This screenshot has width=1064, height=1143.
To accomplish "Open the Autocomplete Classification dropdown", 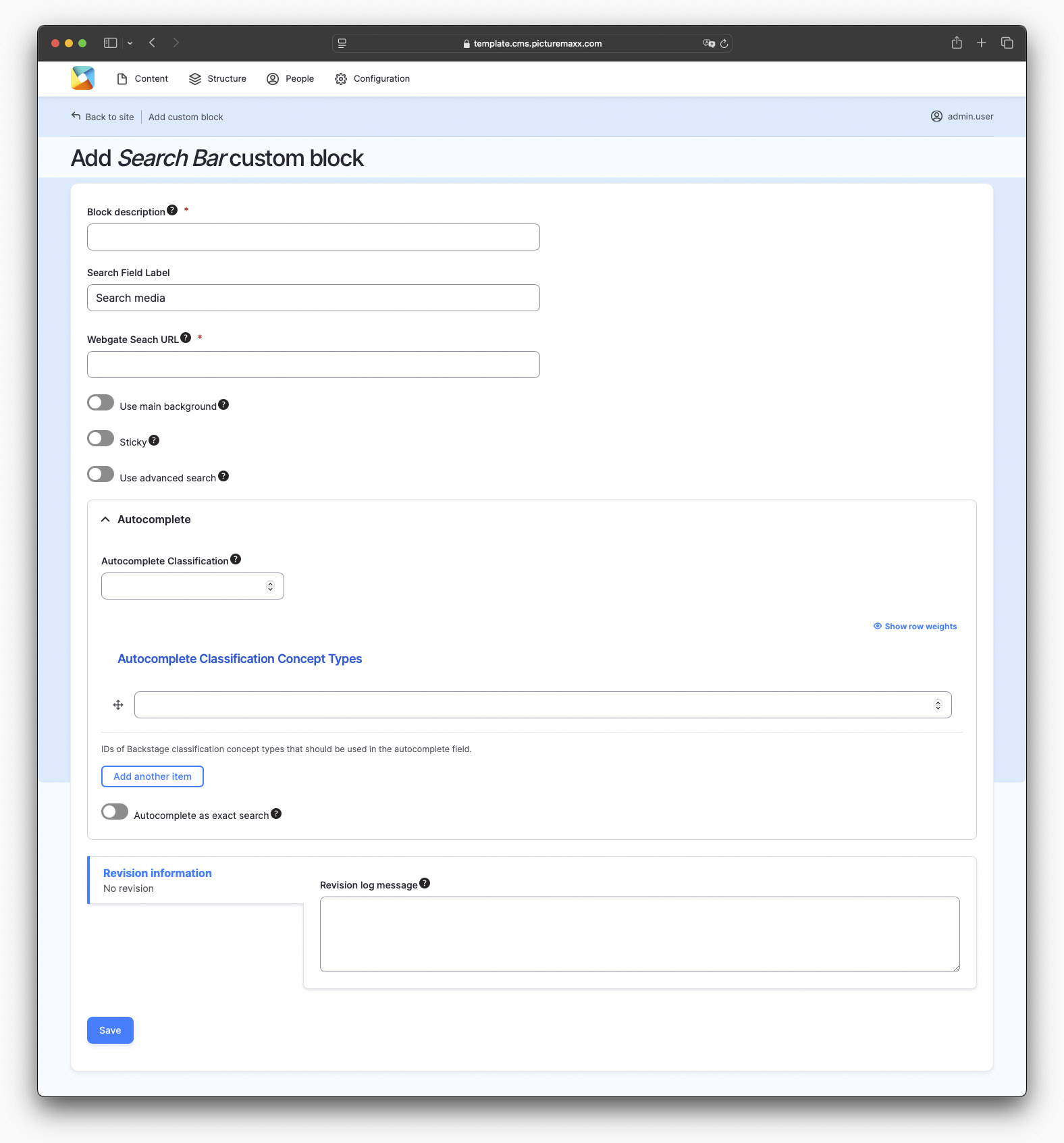I will 192,586.
